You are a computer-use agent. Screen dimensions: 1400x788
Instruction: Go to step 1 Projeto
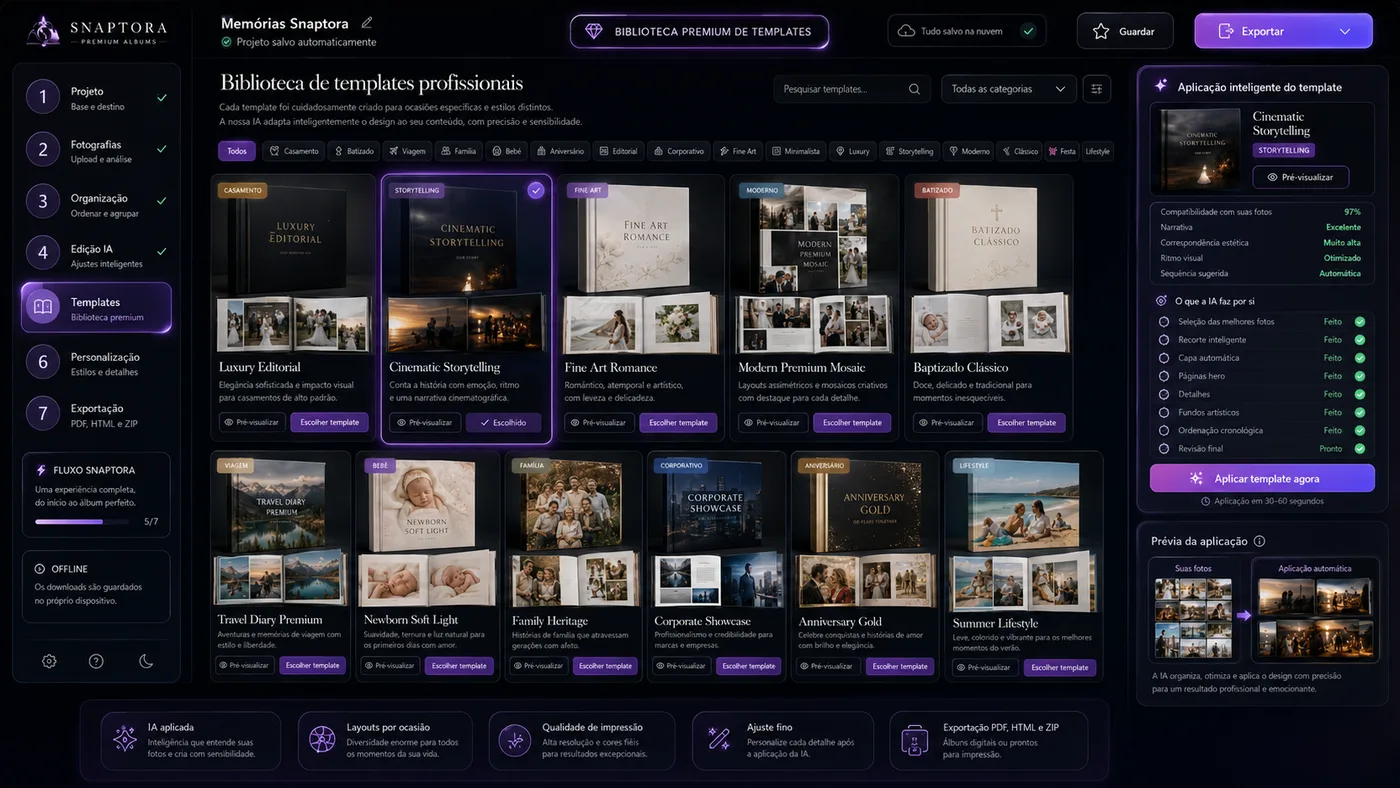pyautogui.click(x=97, y=97)
